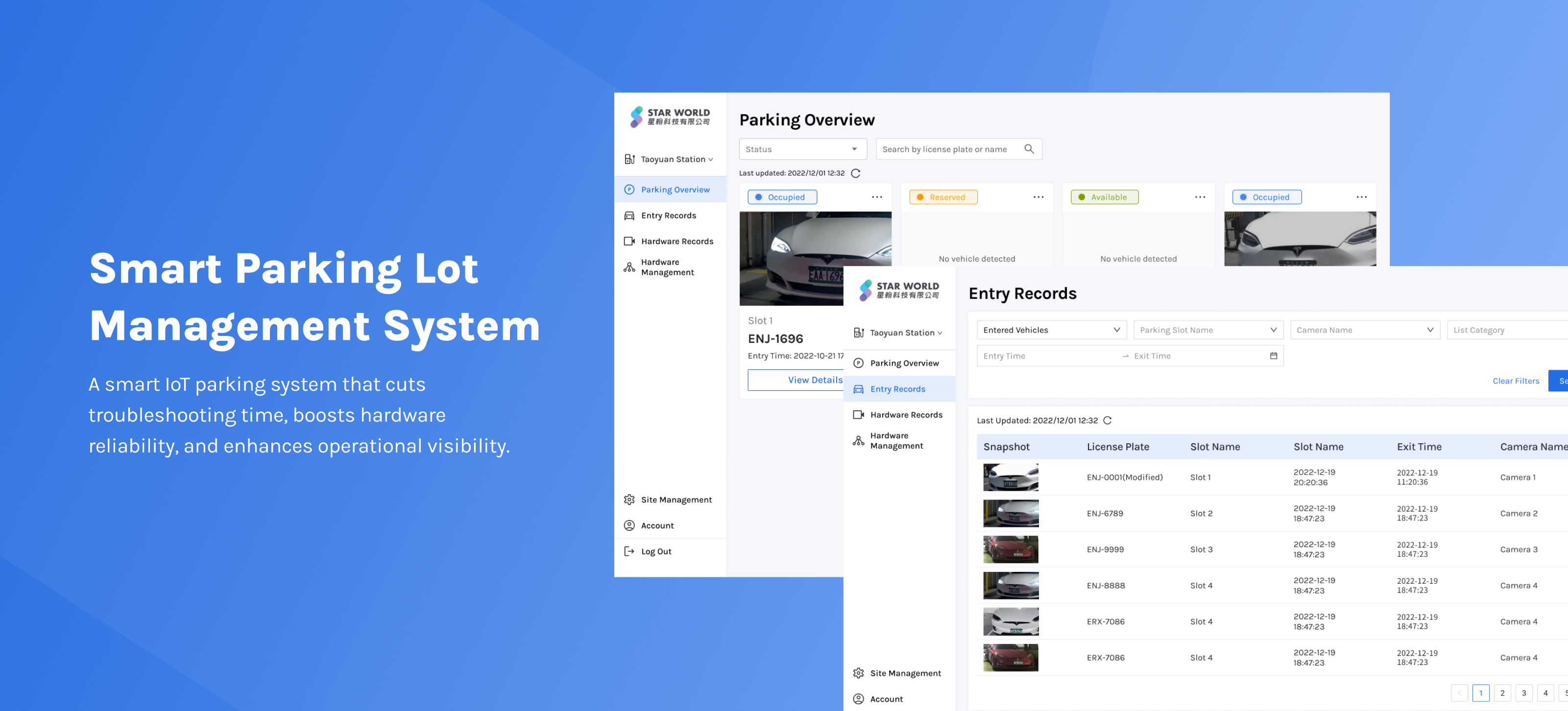
Task: Open more options on last Occupied slot card
Action: [x=1362, y=197]
